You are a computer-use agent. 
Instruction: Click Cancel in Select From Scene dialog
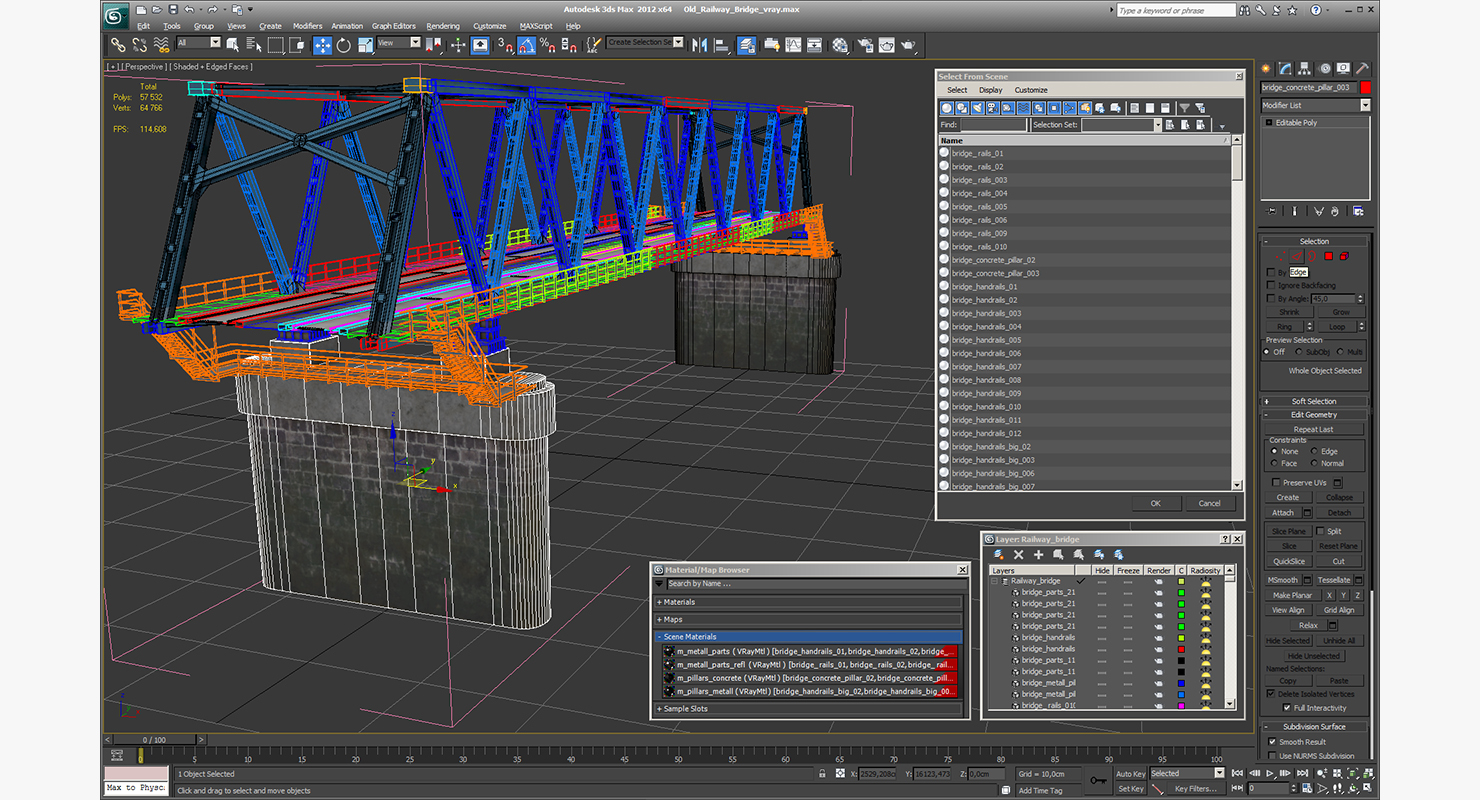click(x=1210, y=503)
